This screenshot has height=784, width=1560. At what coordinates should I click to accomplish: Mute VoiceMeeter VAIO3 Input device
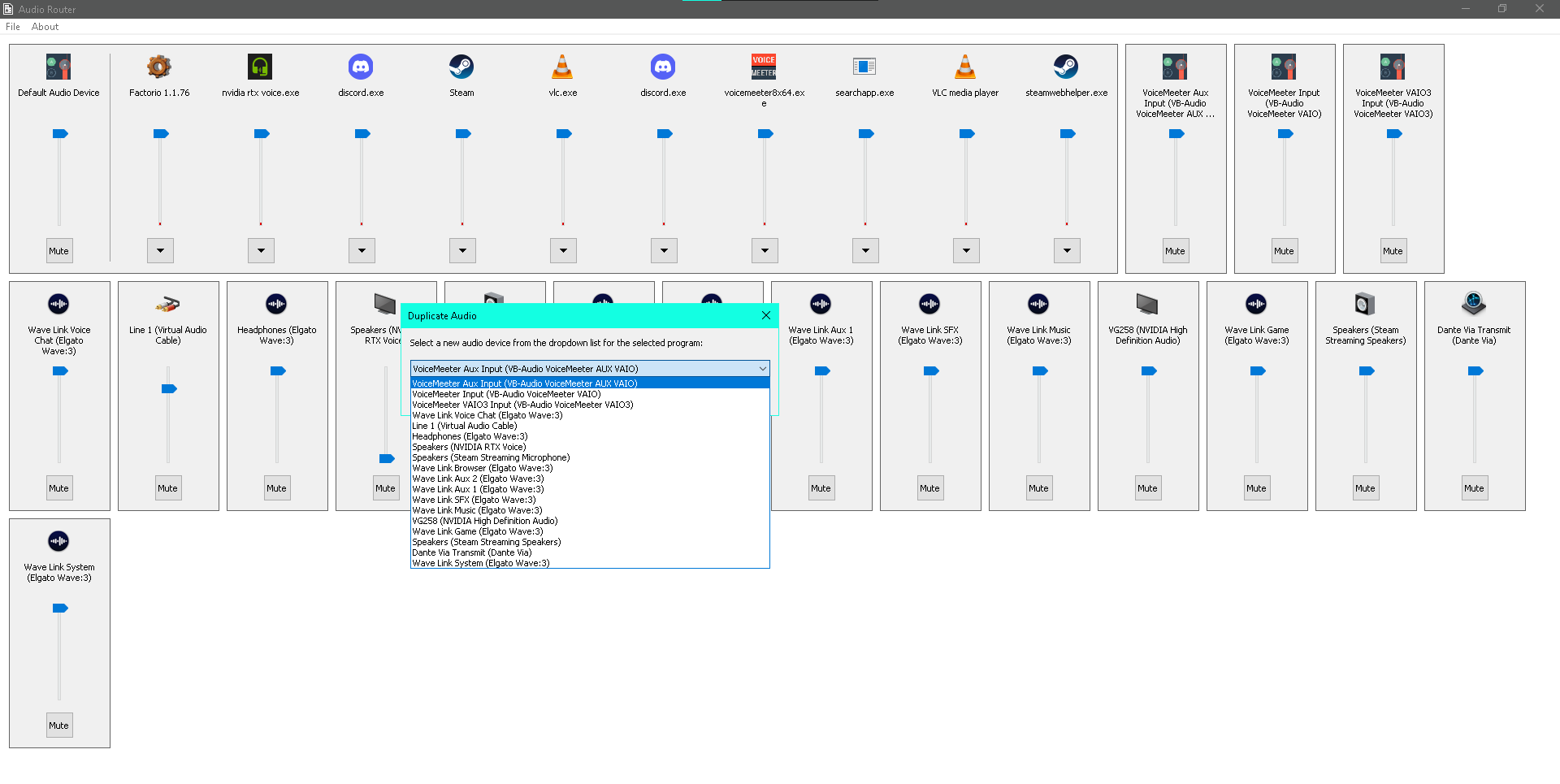click(1393, 251)
